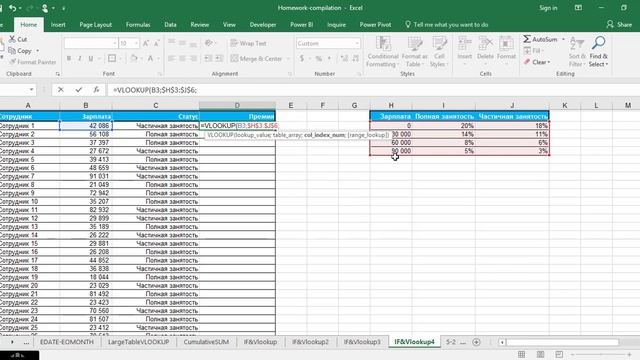Click the Fill Color bucket

(x=133, y=59)
